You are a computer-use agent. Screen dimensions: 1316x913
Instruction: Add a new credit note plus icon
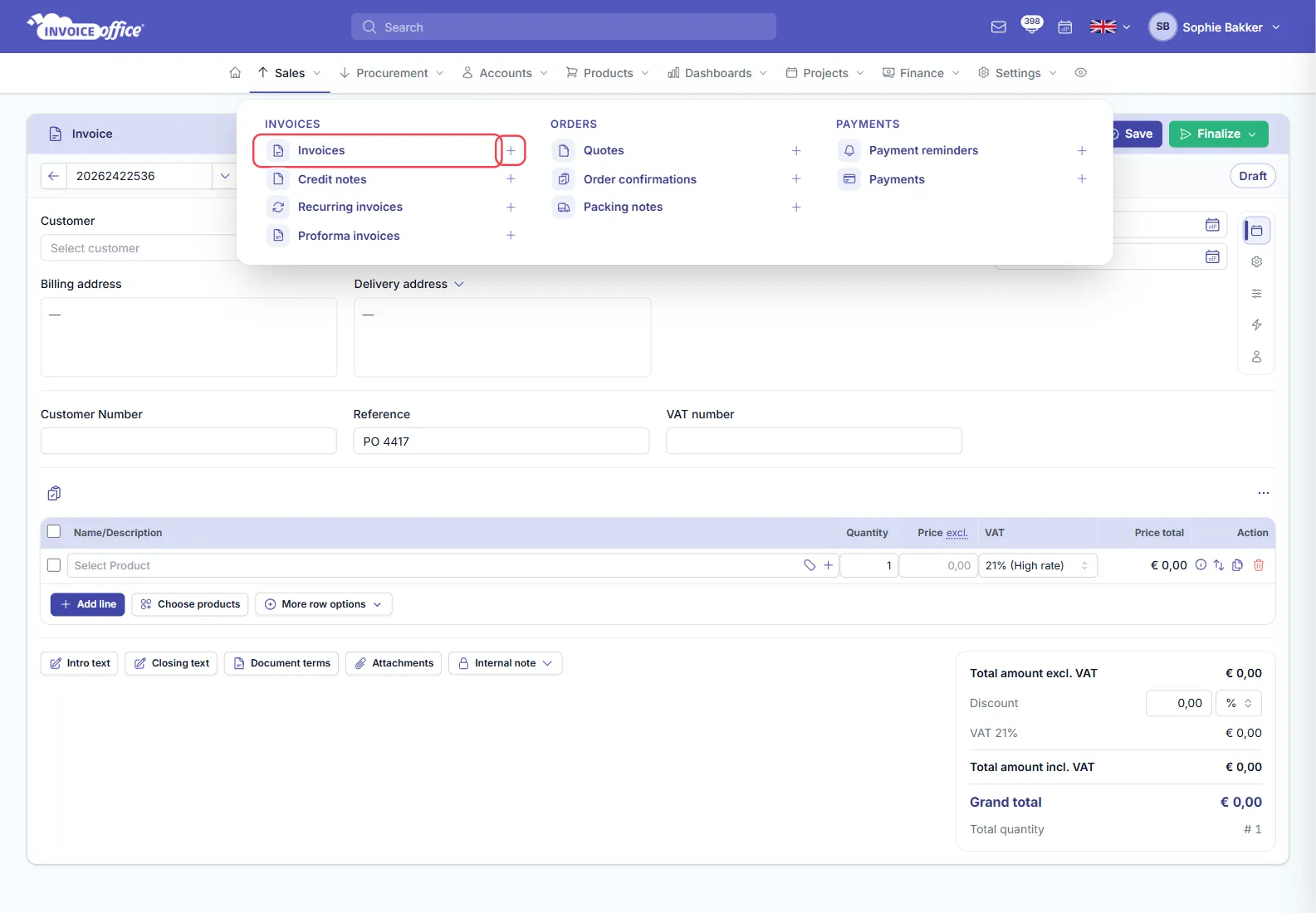click(511, 179)
